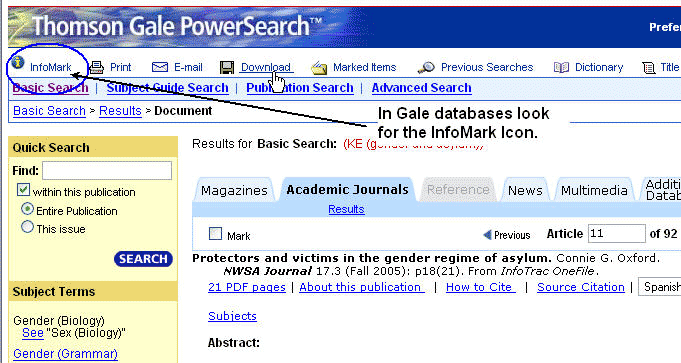Click the InfoMark info icon

(x=18, y=63)
